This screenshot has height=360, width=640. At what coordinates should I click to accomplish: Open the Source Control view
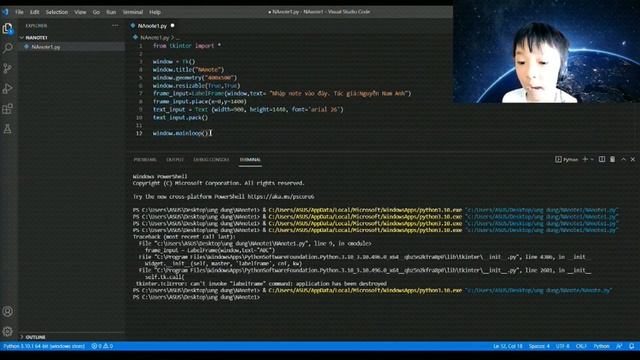tap(8, 68)
